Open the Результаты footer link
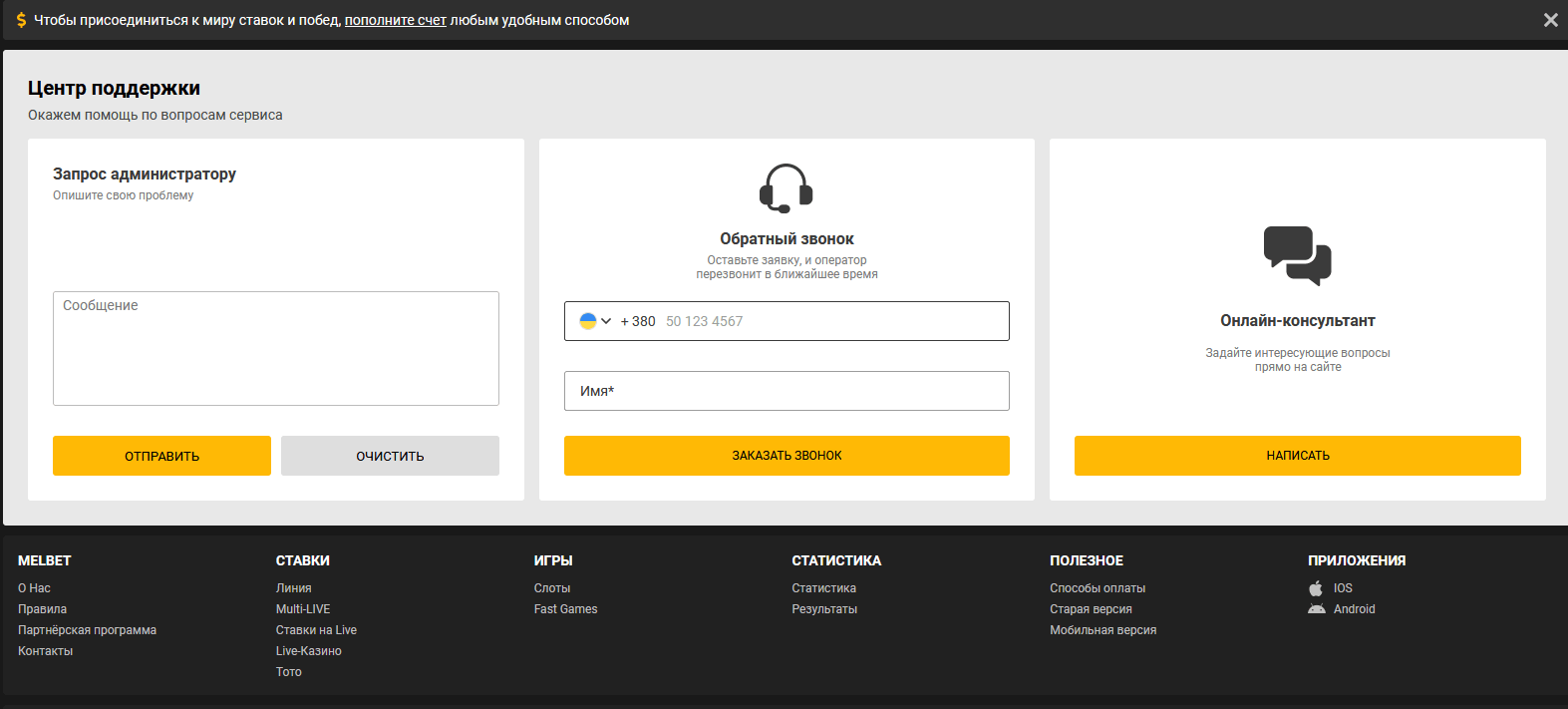The image size is (1568, 709). (x=824, y=609)
